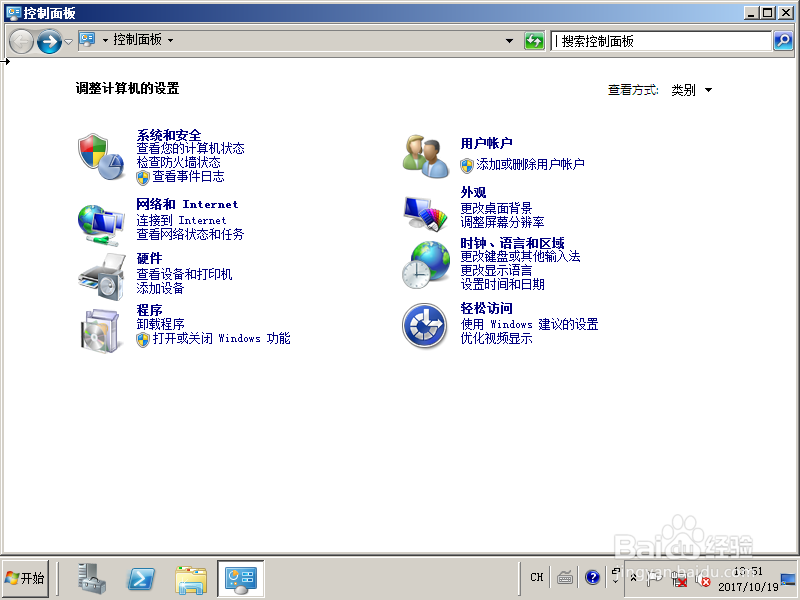Click 查看事件日志 link

click(x=188, y=177)
